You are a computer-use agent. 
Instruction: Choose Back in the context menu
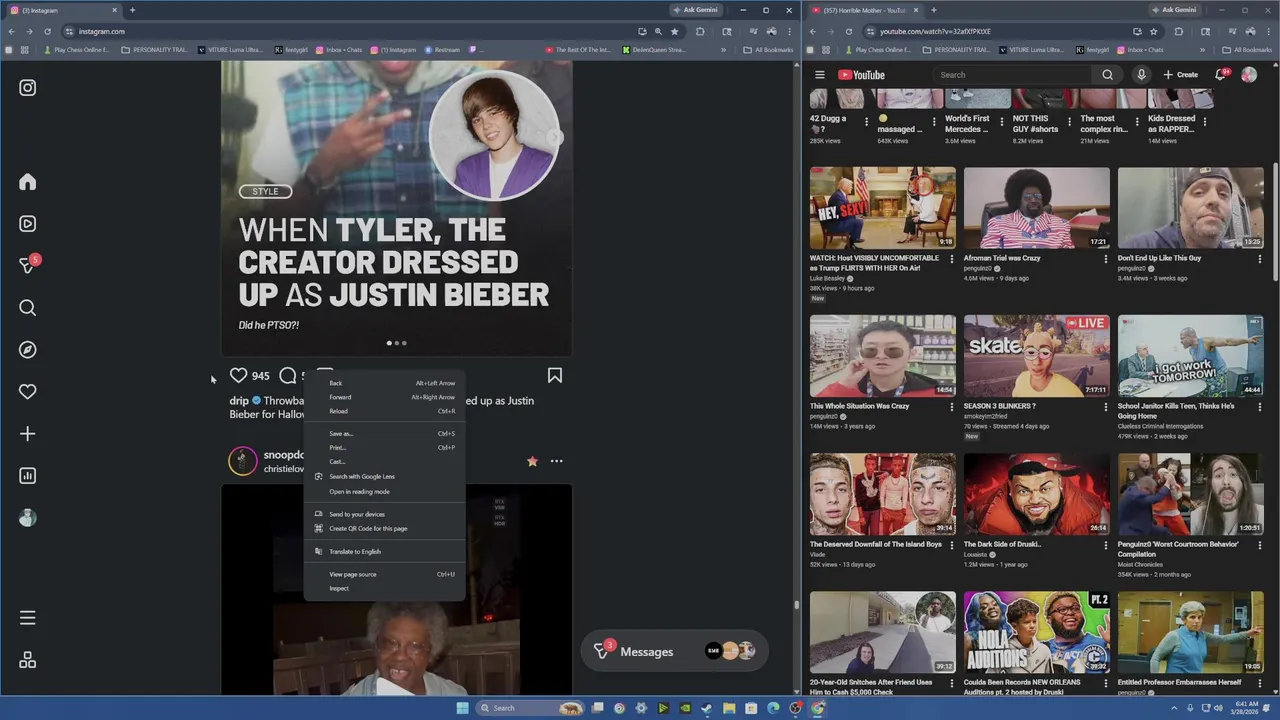(385, 383)
